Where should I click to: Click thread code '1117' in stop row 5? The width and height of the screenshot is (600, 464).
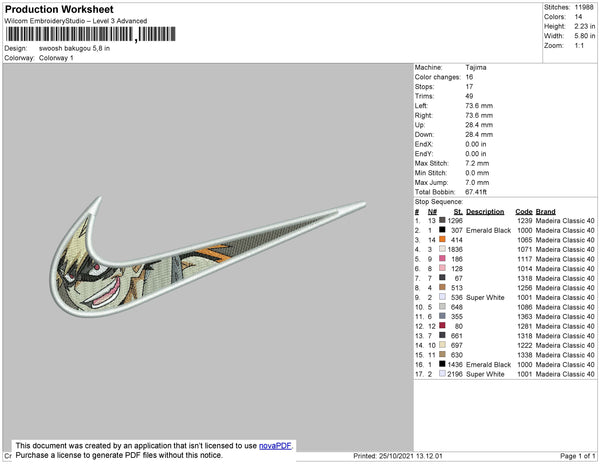click(525, 259)
